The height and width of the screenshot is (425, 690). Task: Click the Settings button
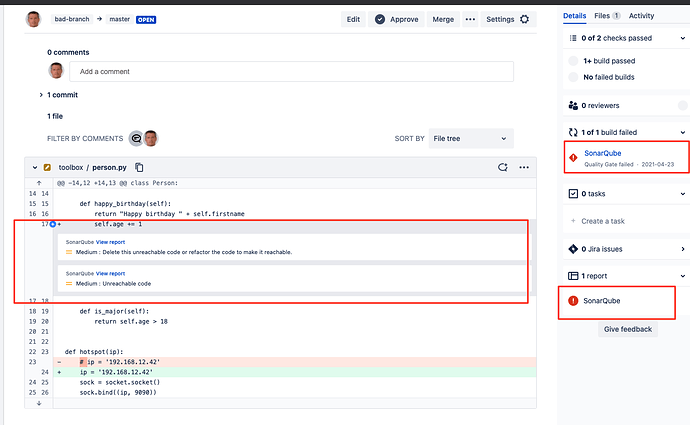(508, 19)
